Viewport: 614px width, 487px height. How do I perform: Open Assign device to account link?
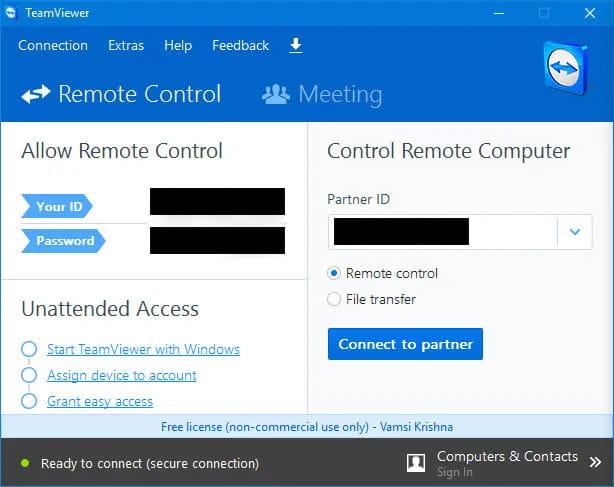(122, 375)
